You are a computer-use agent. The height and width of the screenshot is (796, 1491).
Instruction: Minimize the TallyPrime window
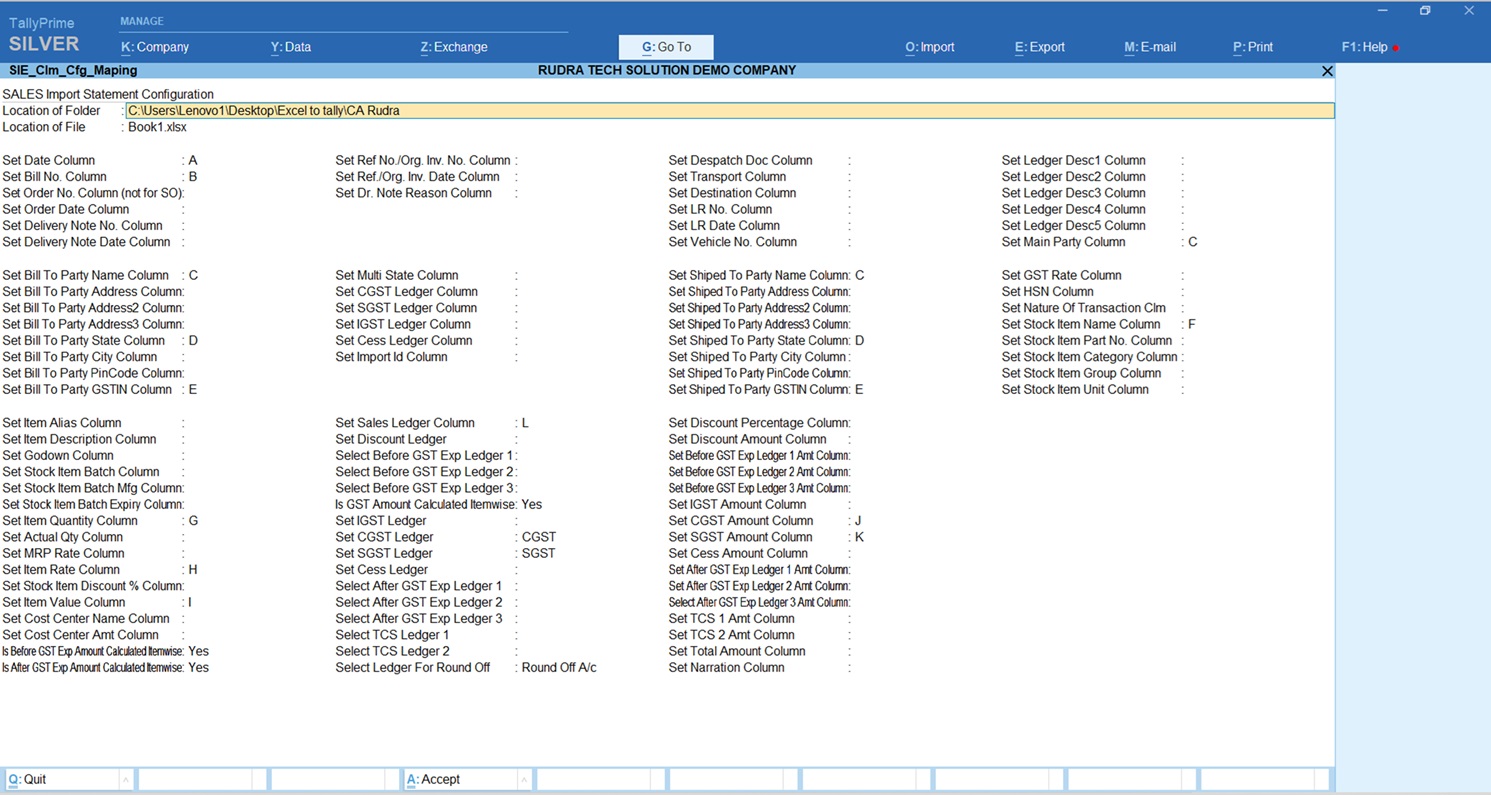click(1382, 11)
